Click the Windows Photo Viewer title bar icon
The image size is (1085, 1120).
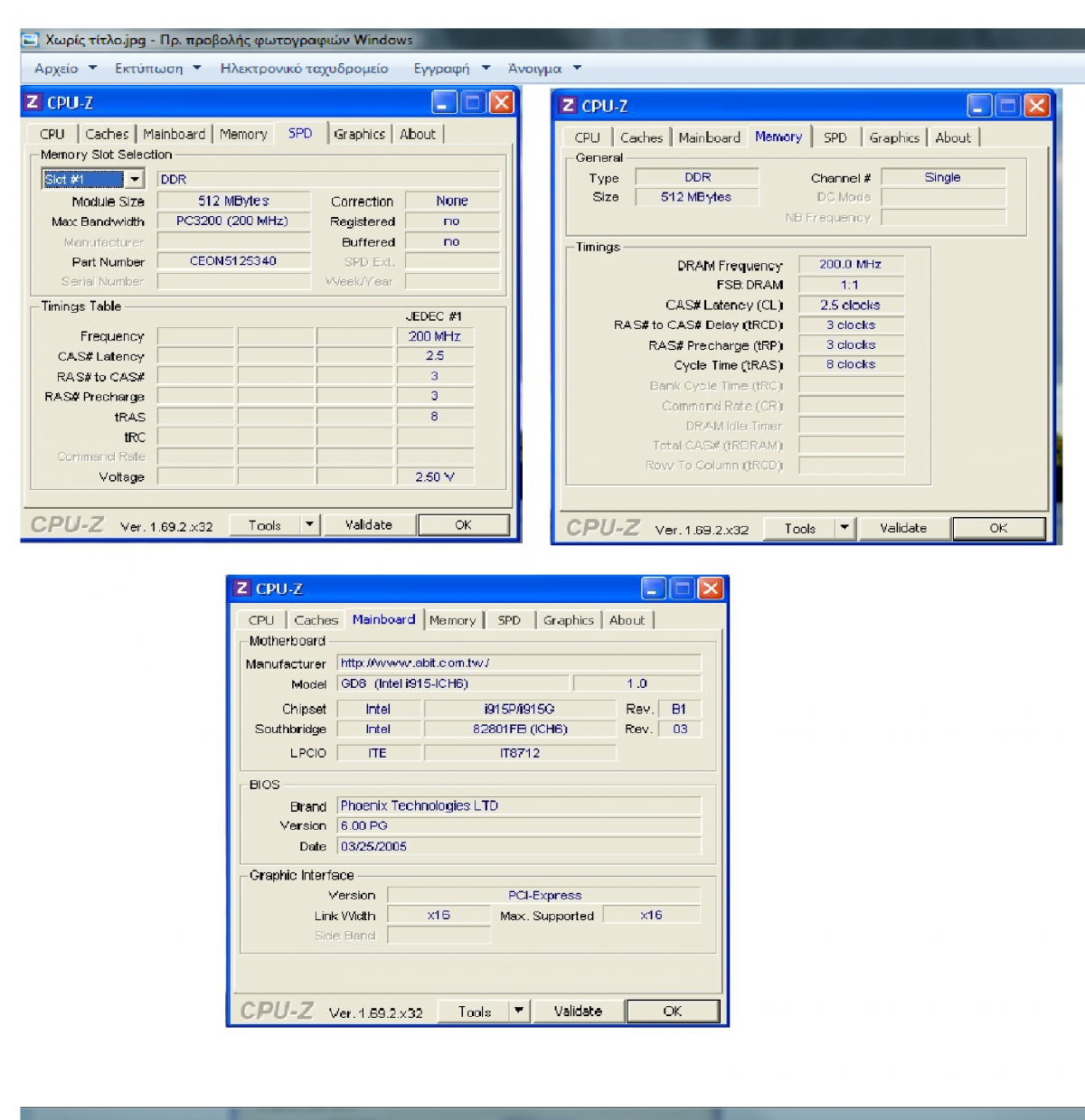click(31, 40)
